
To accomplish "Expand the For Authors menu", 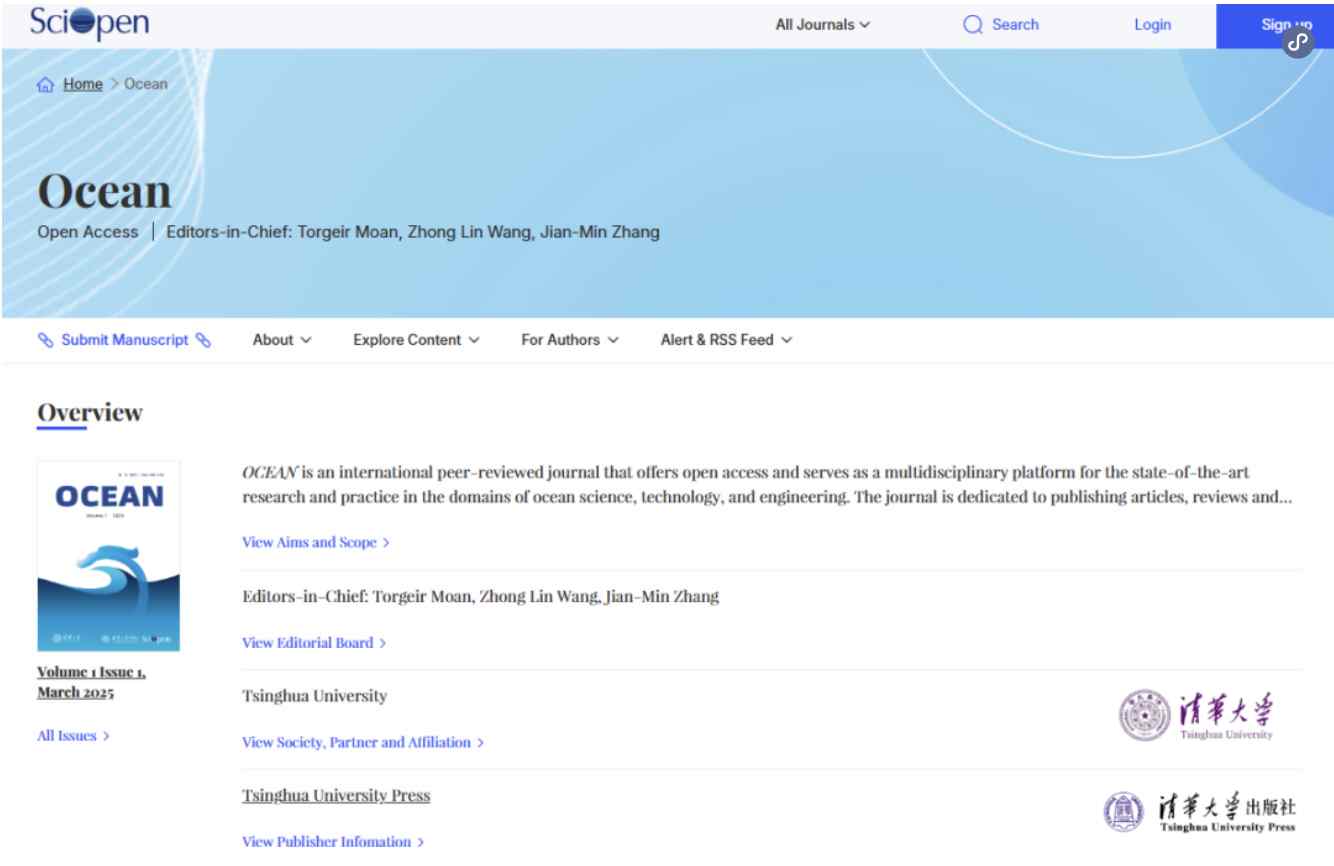I will 570,340.
